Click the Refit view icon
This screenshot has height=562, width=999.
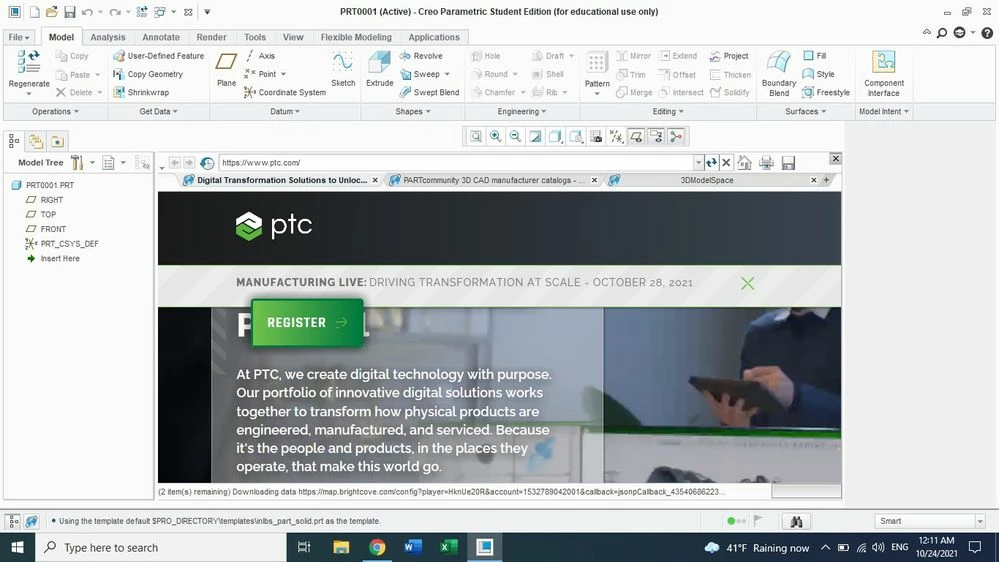(476, 136)
